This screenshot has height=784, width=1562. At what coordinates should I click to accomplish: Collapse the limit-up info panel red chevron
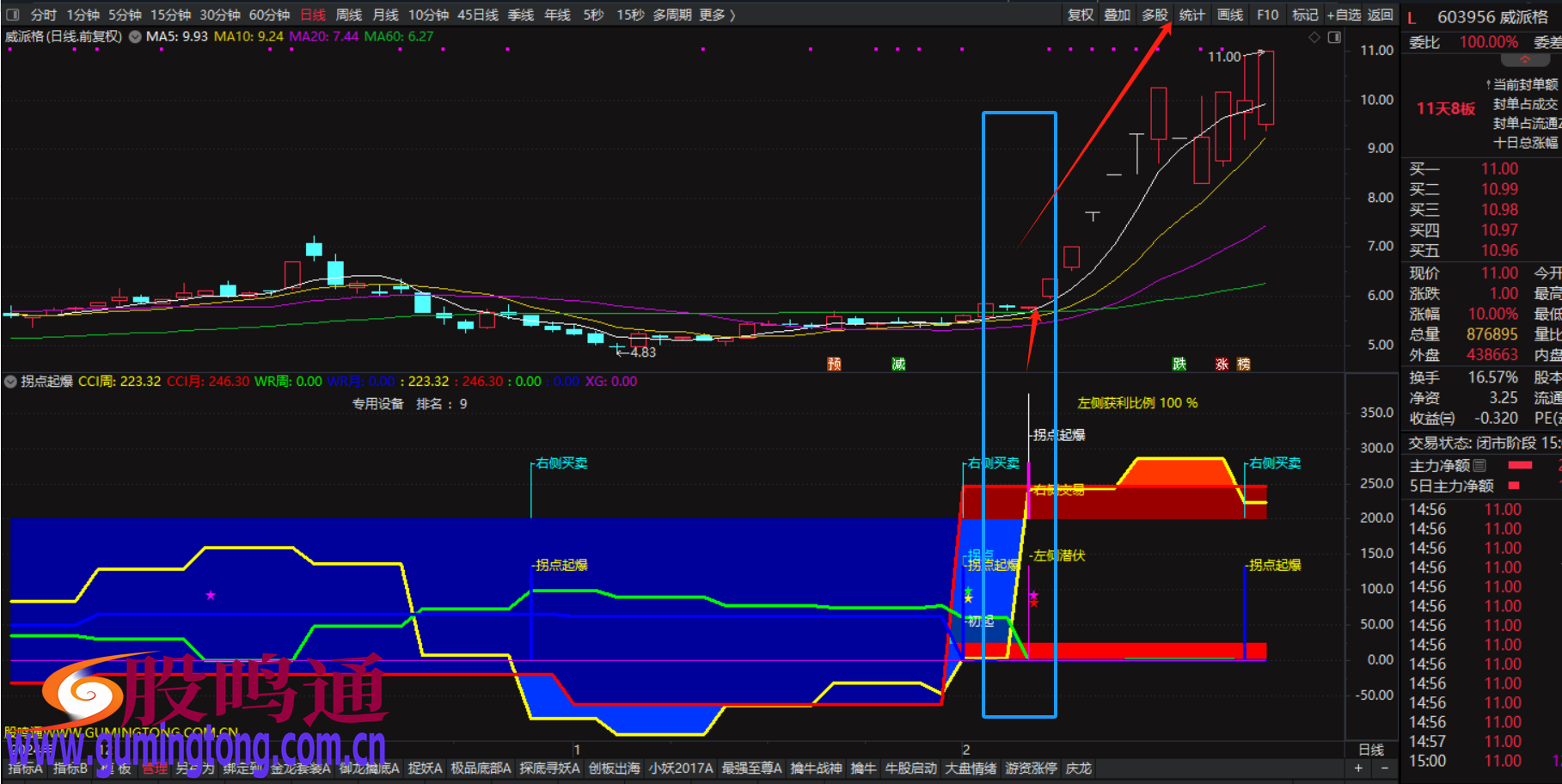(1525, 60)
